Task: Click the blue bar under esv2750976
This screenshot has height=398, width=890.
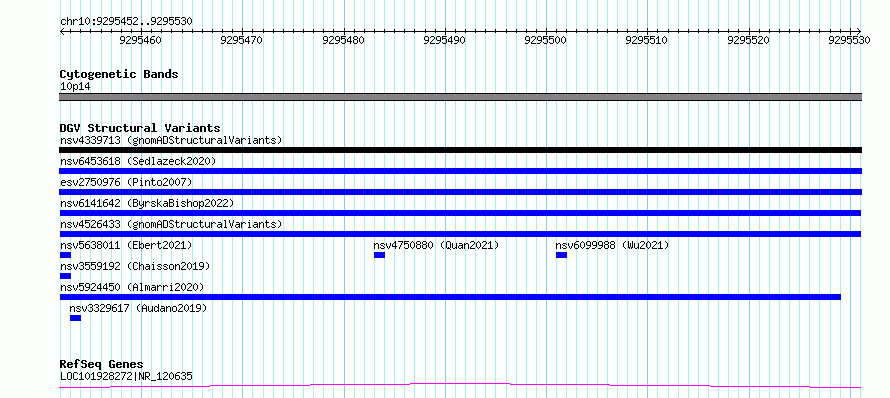Action: tap(460, 192)
